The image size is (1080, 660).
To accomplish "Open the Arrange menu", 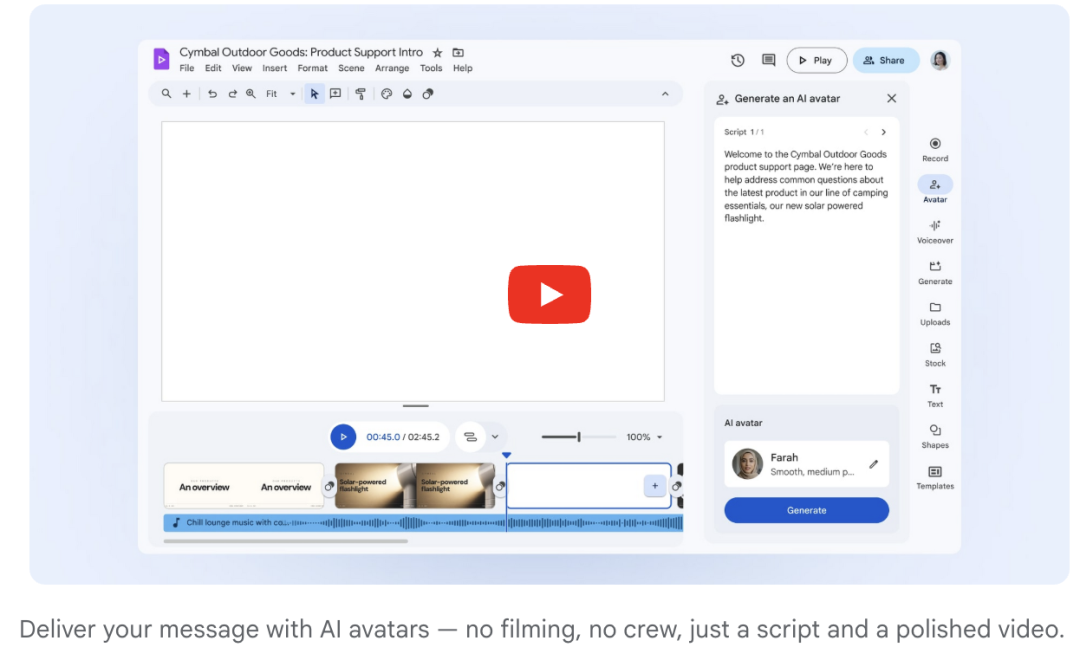I will pos(392,69).
